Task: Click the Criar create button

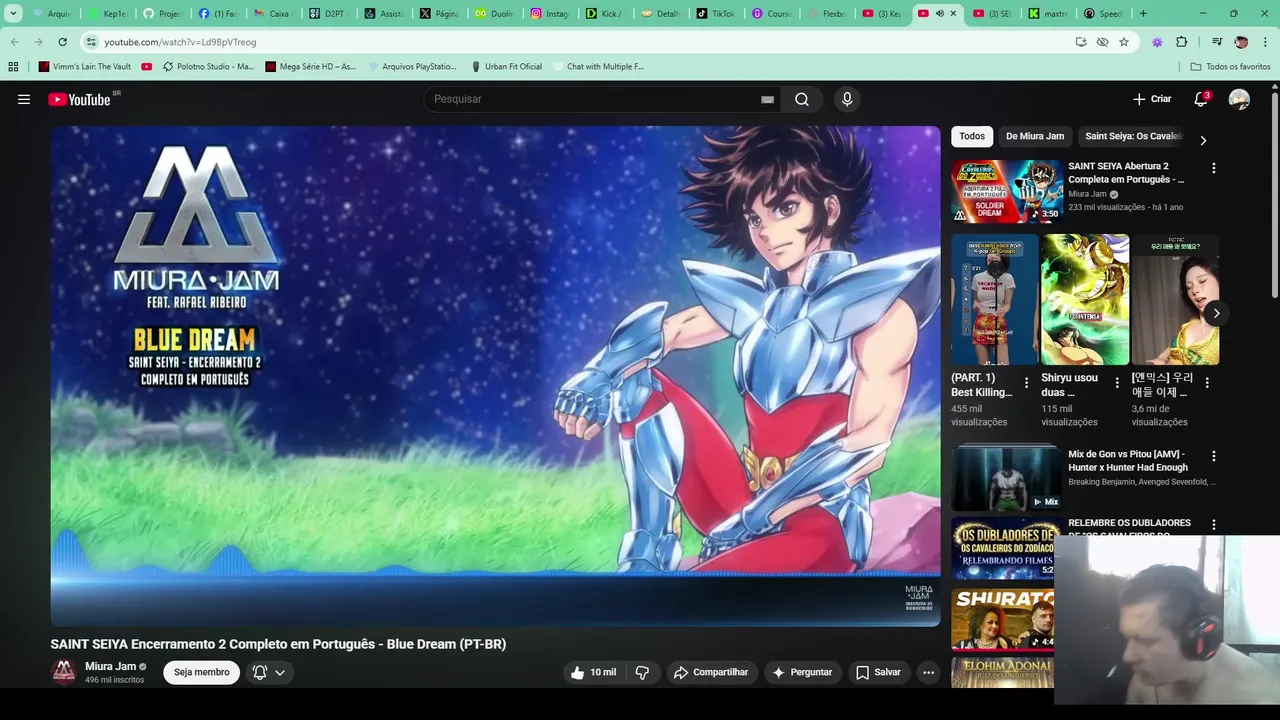Action: pos(1152,99)
